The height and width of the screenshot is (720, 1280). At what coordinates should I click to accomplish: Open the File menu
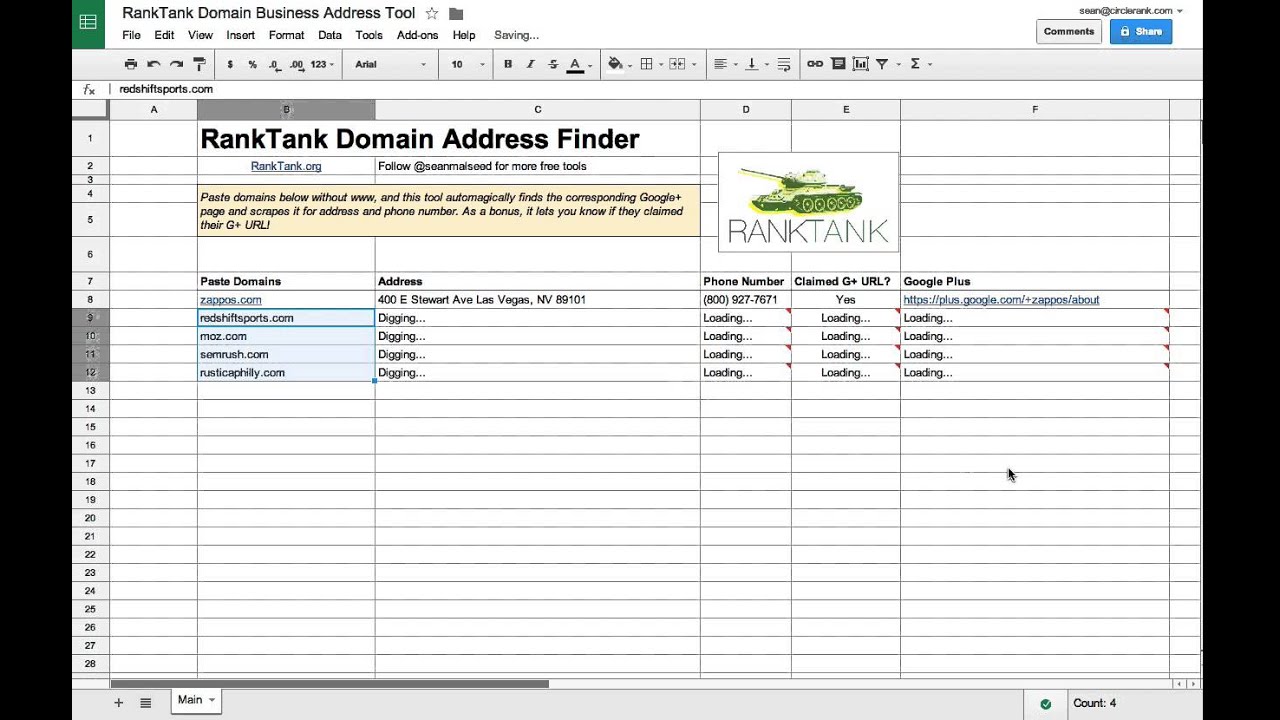coord(131,35)
